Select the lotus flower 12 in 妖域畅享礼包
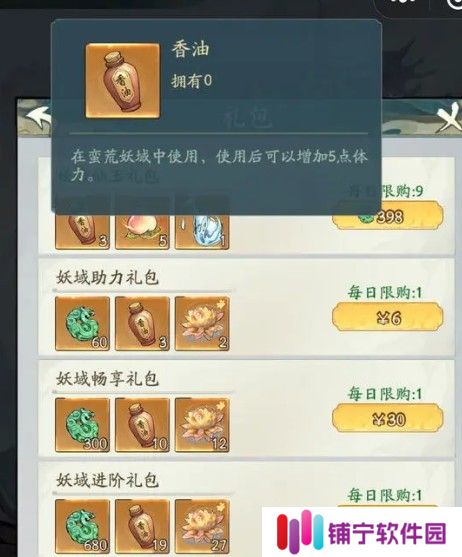 pyautogui.click(x=202, y=425)
